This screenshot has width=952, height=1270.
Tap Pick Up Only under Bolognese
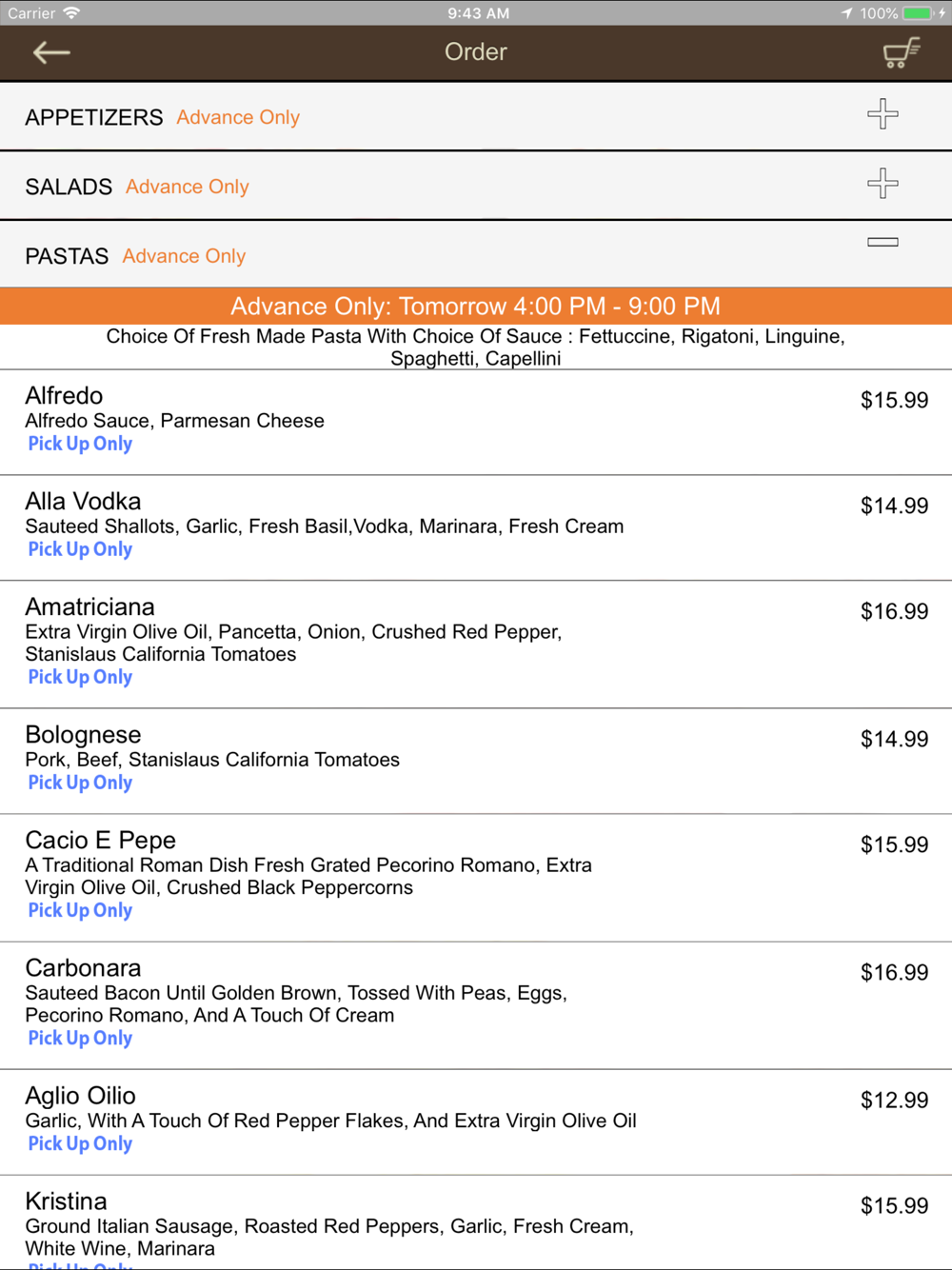(x=80, y=783)
